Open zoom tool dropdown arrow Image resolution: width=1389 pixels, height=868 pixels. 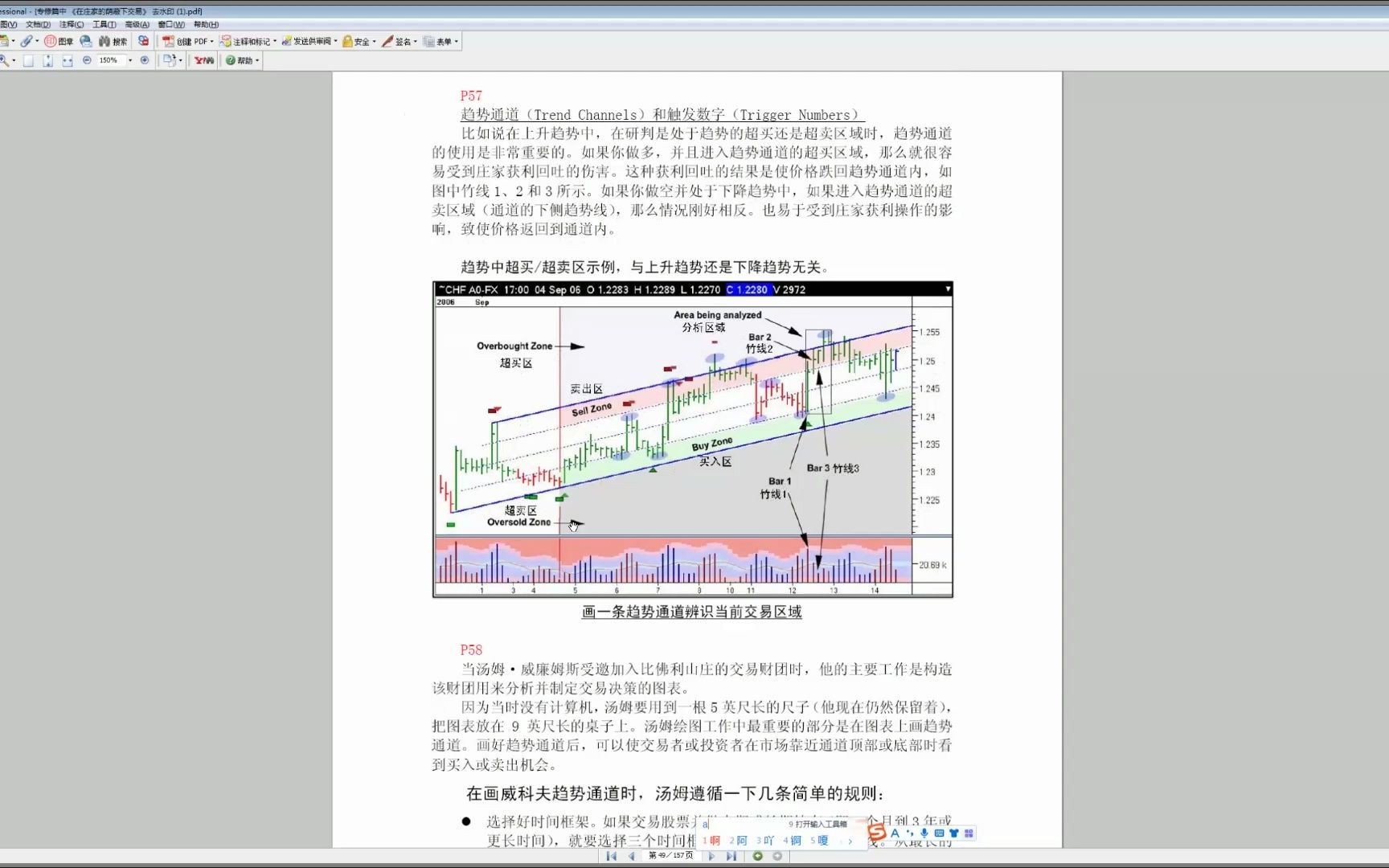(14, 60)
